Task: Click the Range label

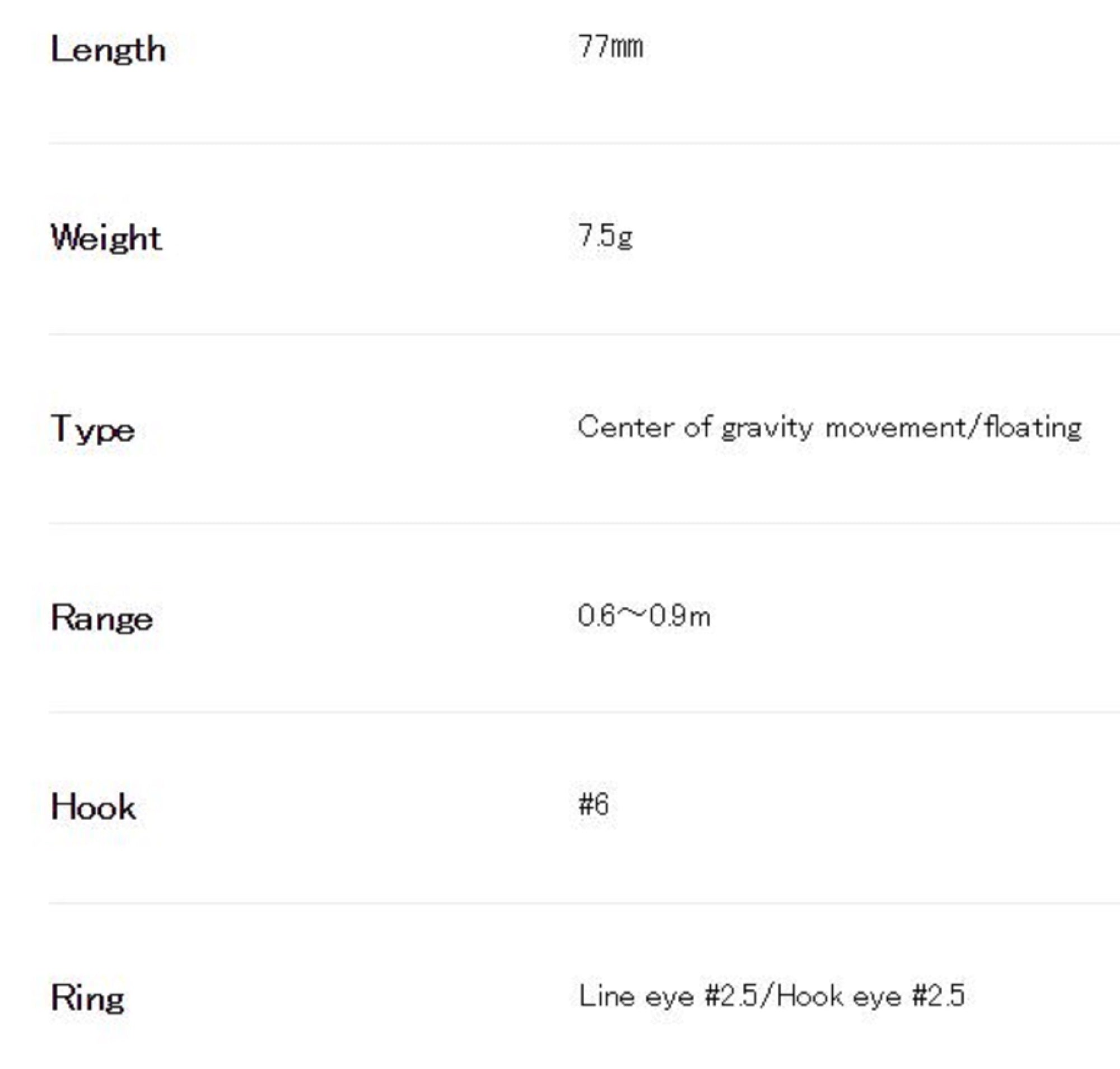Action: [102, 618]
